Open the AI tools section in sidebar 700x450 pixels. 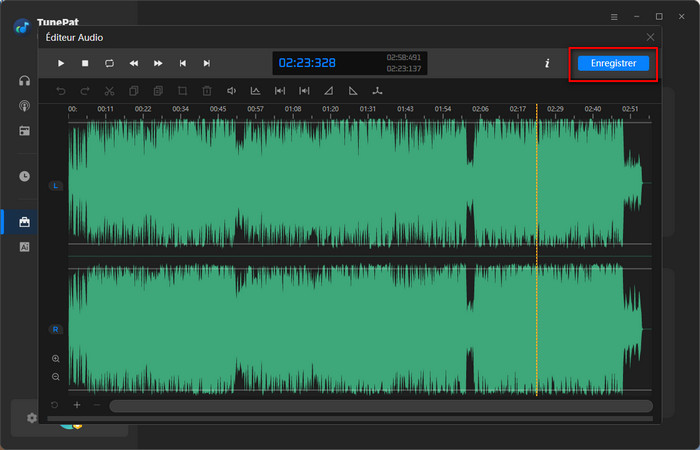click(x=25, y=247)
